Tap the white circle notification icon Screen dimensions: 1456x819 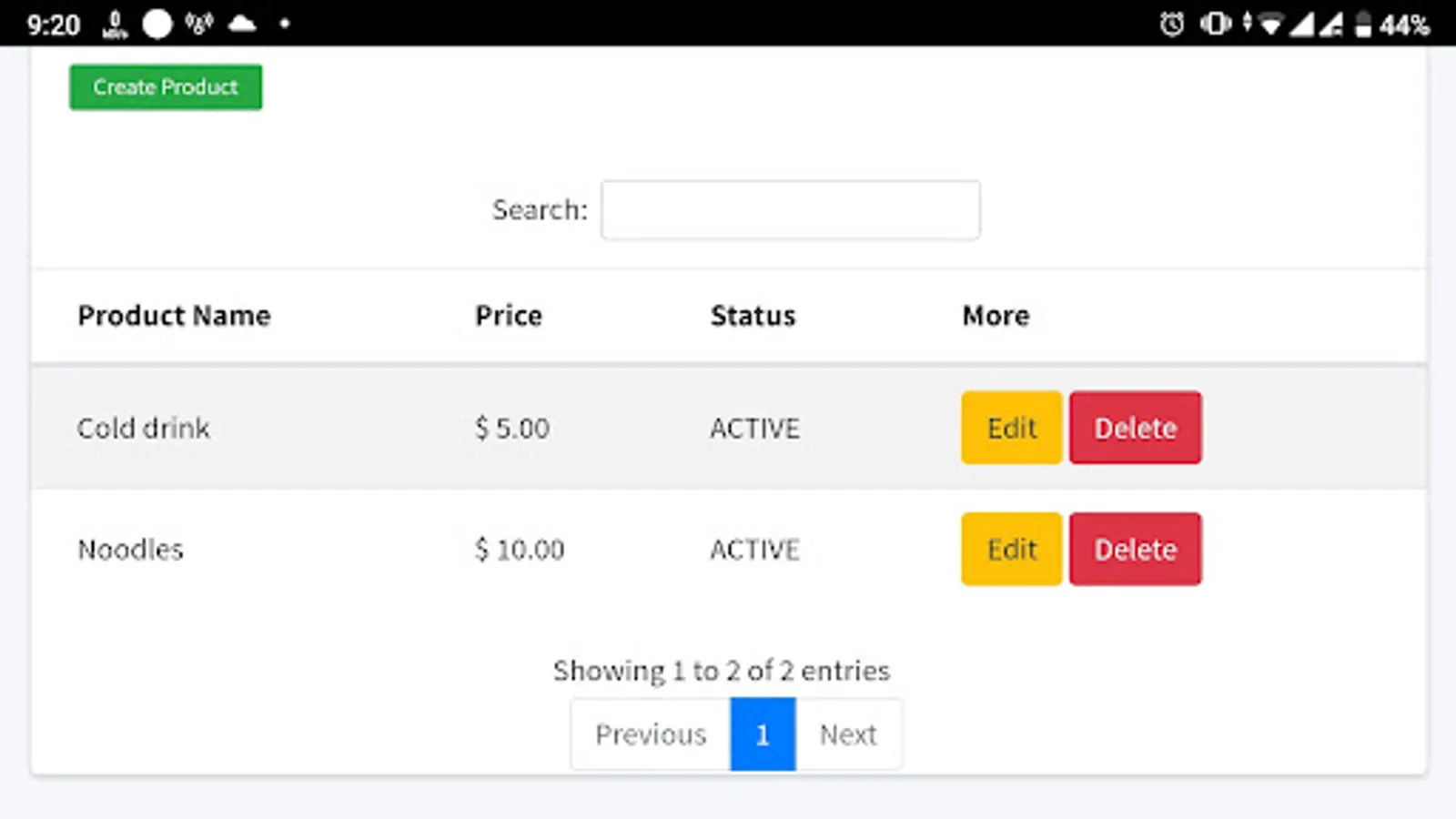pyautogui.click(x=157, y=24)
